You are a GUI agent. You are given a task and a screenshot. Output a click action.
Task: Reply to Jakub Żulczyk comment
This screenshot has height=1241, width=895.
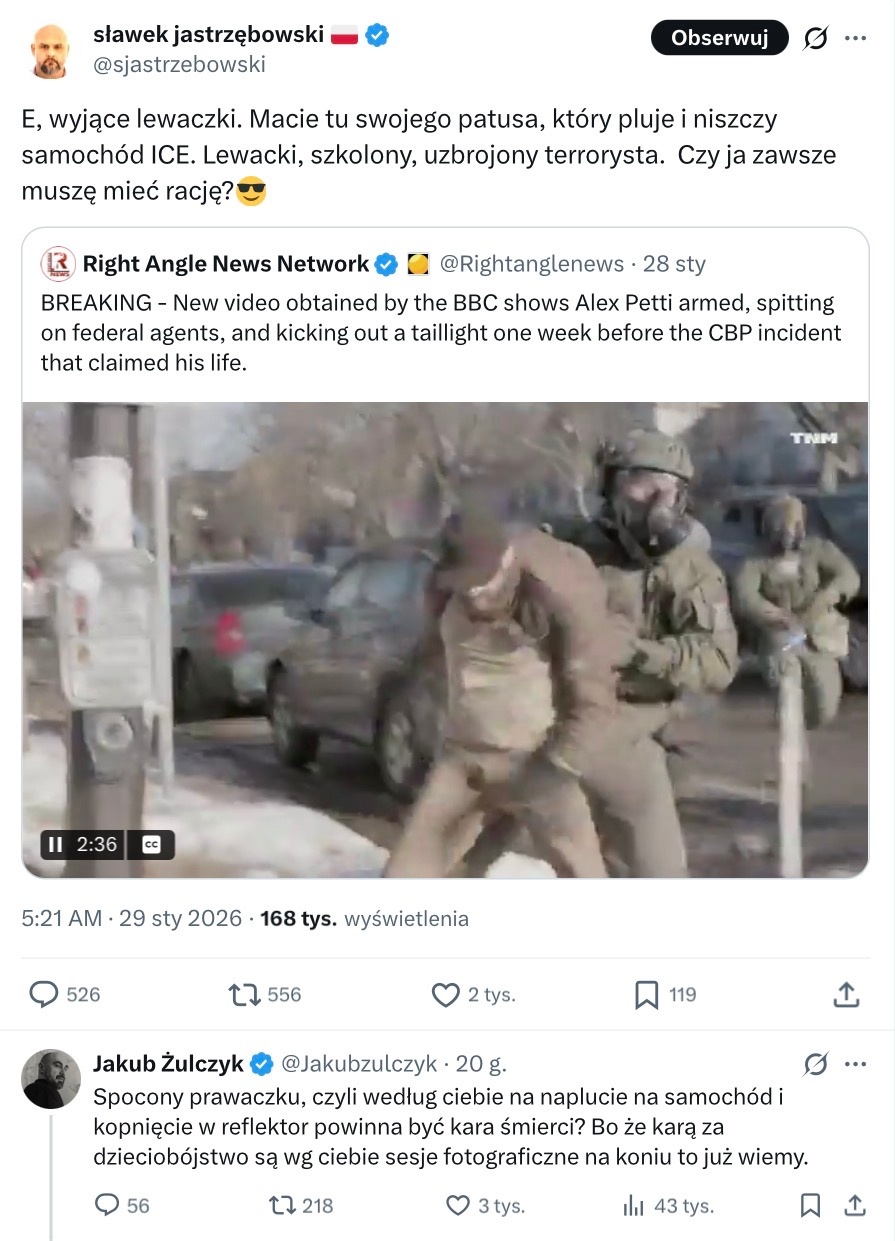[107, 1205]
